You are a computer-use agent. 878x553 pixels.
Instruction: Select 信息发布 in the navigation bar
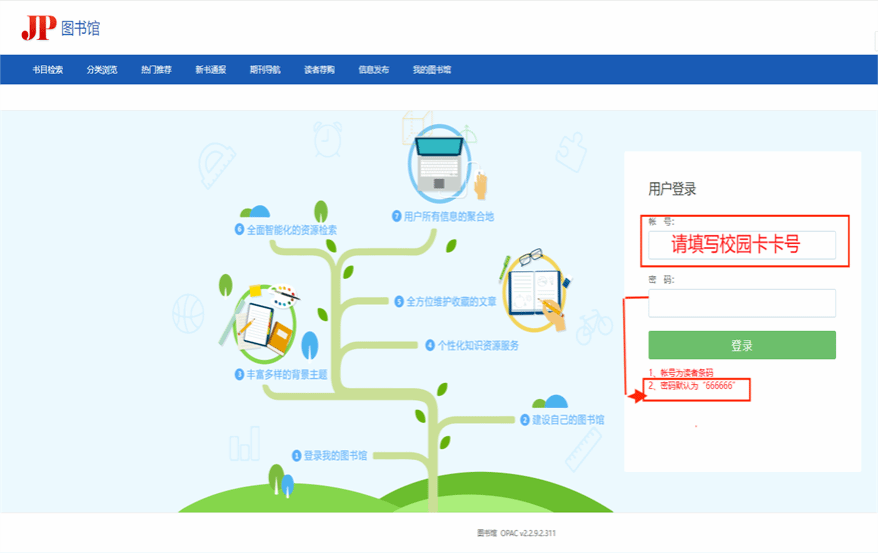[x=373, y=70]
